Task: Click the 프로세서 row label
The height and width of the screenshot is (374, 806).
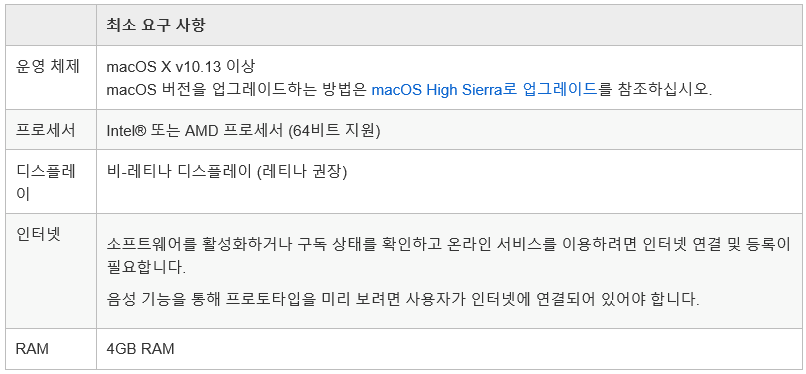Action: pyautogui.click(x=46, y=130)
